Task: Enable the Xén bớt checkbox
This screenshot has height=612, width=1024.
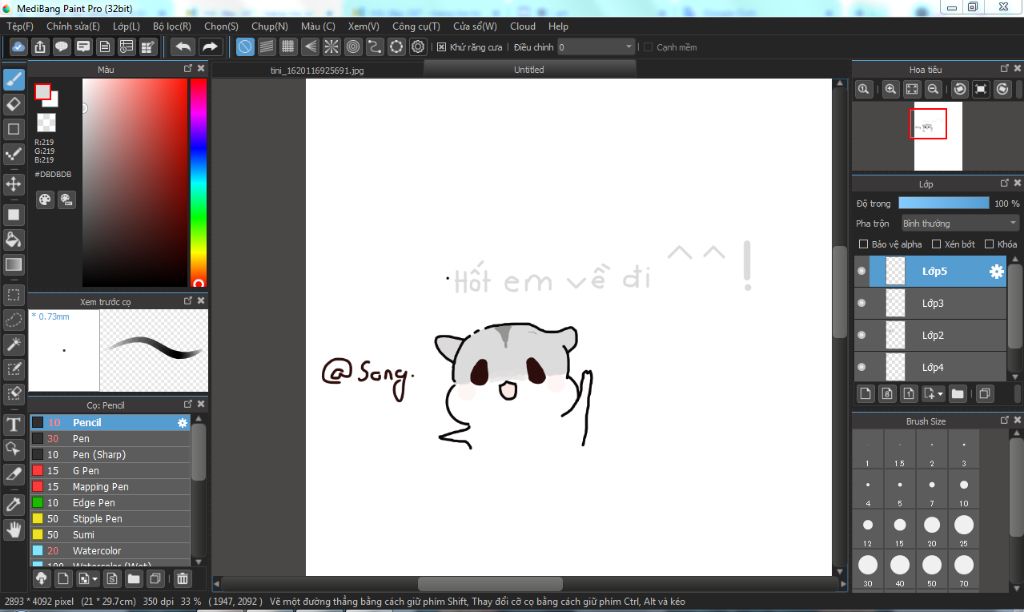Action: click(936, 244)
